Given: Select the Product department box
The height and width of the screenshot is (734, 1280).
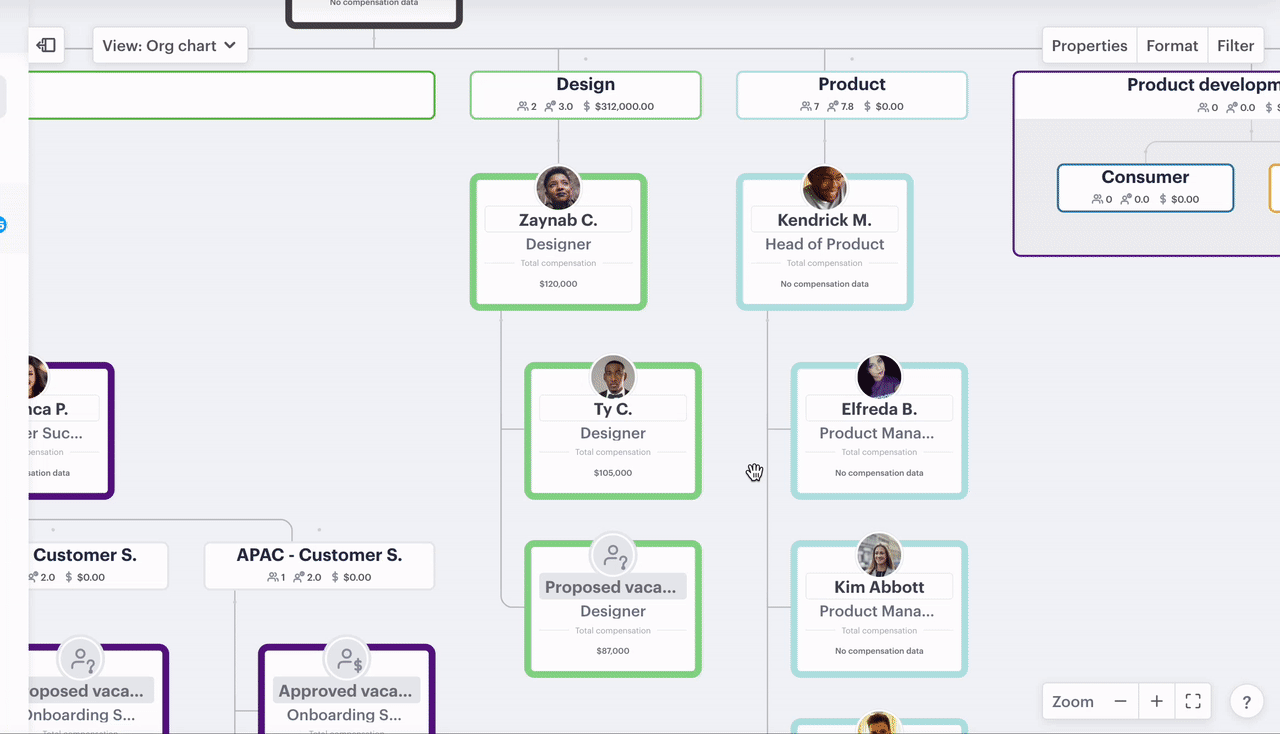Looking at the screenshot, I should coord(851,95).
